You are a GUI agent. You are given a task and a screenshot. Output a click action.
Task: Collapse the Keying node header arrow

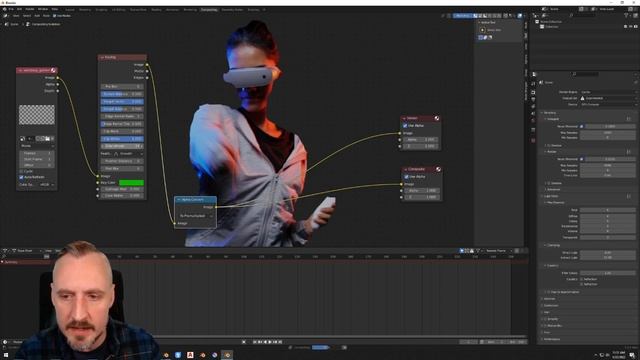[x=102, y=58]
